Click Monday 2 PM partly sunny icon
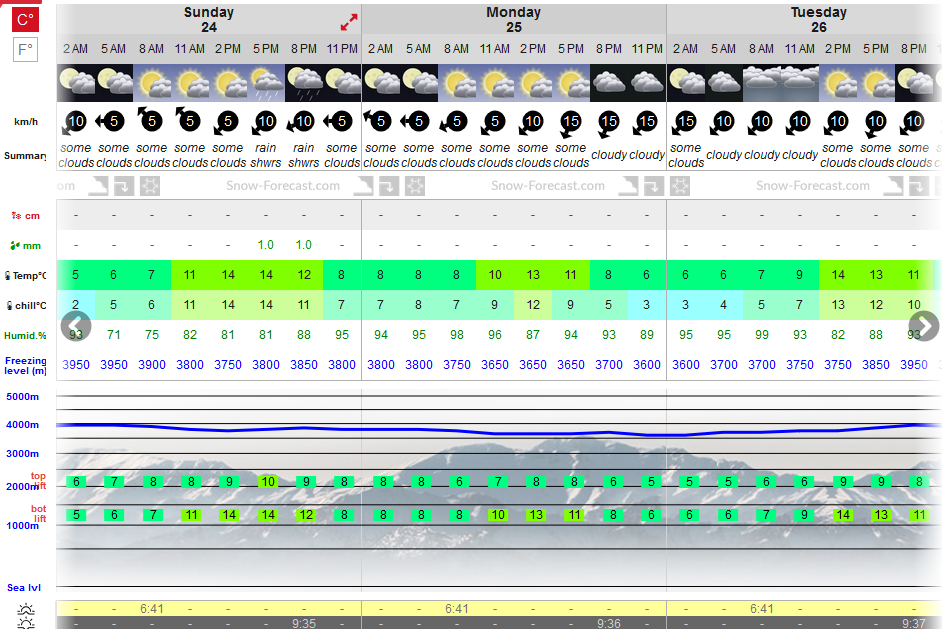The image size is (942, 629). click(x=533, y=83)
